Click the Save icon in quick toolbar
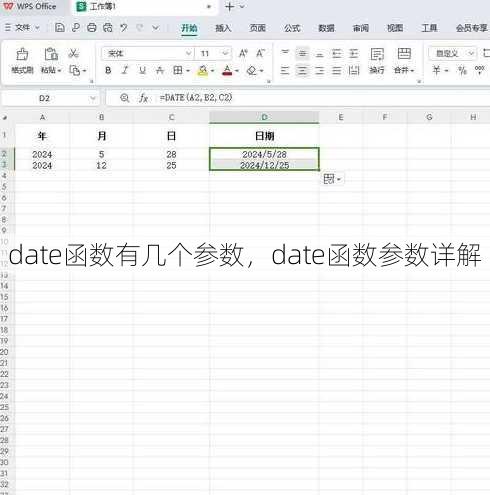Image resolution: width=490 pixels, height=495 pixels. click(x=60, y=28)
